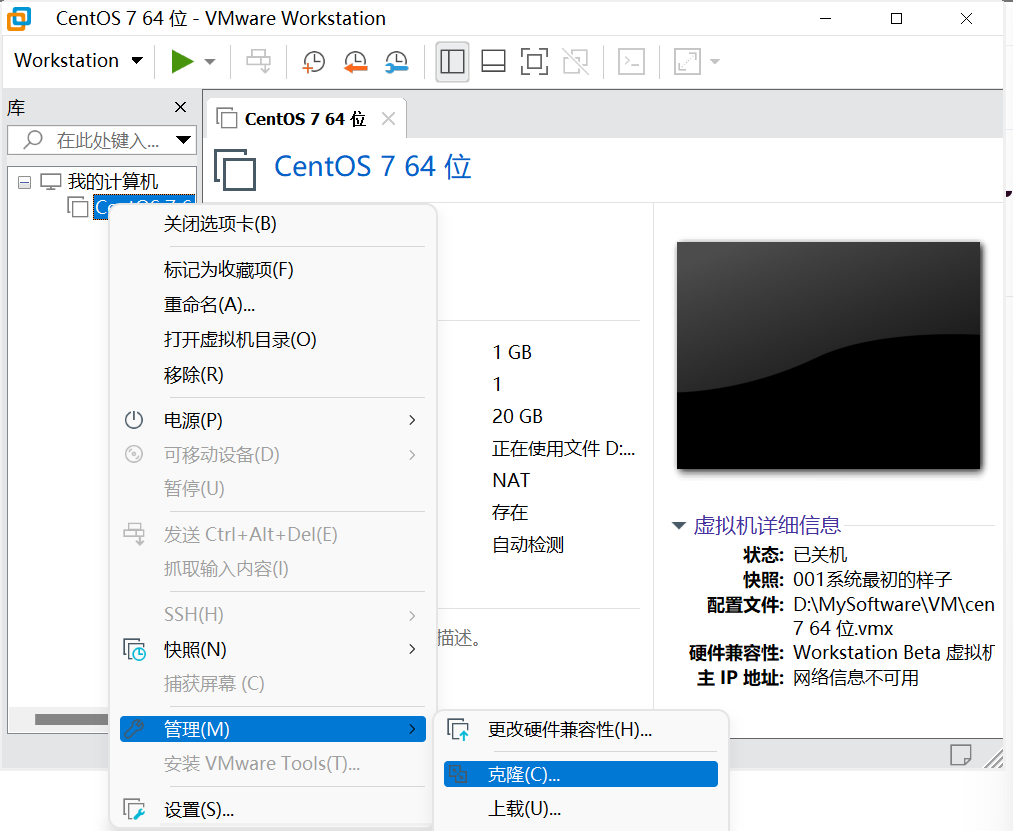Close the CentOS 7 64 位 tab

388,119
